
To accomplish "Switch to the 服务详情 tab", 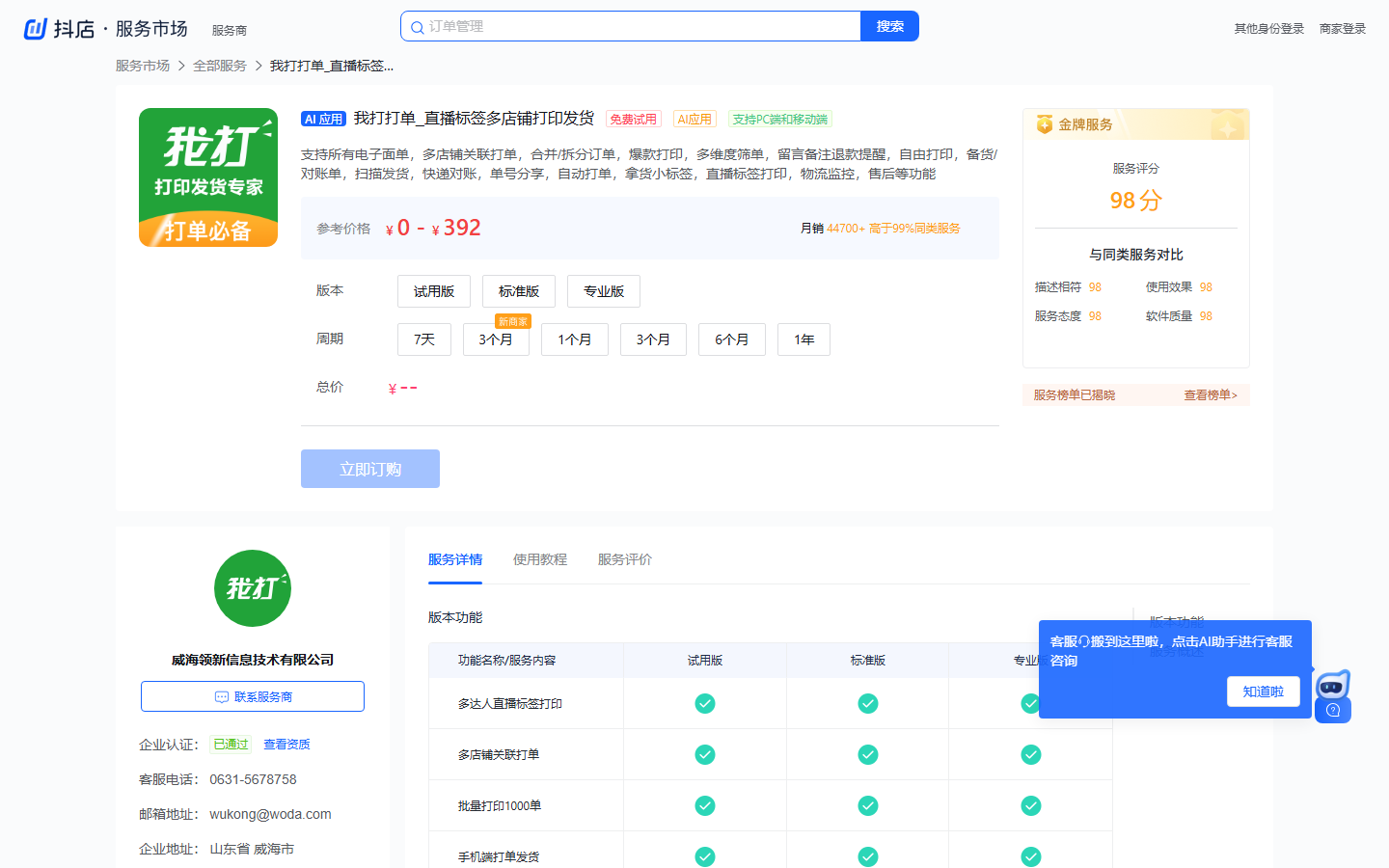I will [x=455, y=559].
